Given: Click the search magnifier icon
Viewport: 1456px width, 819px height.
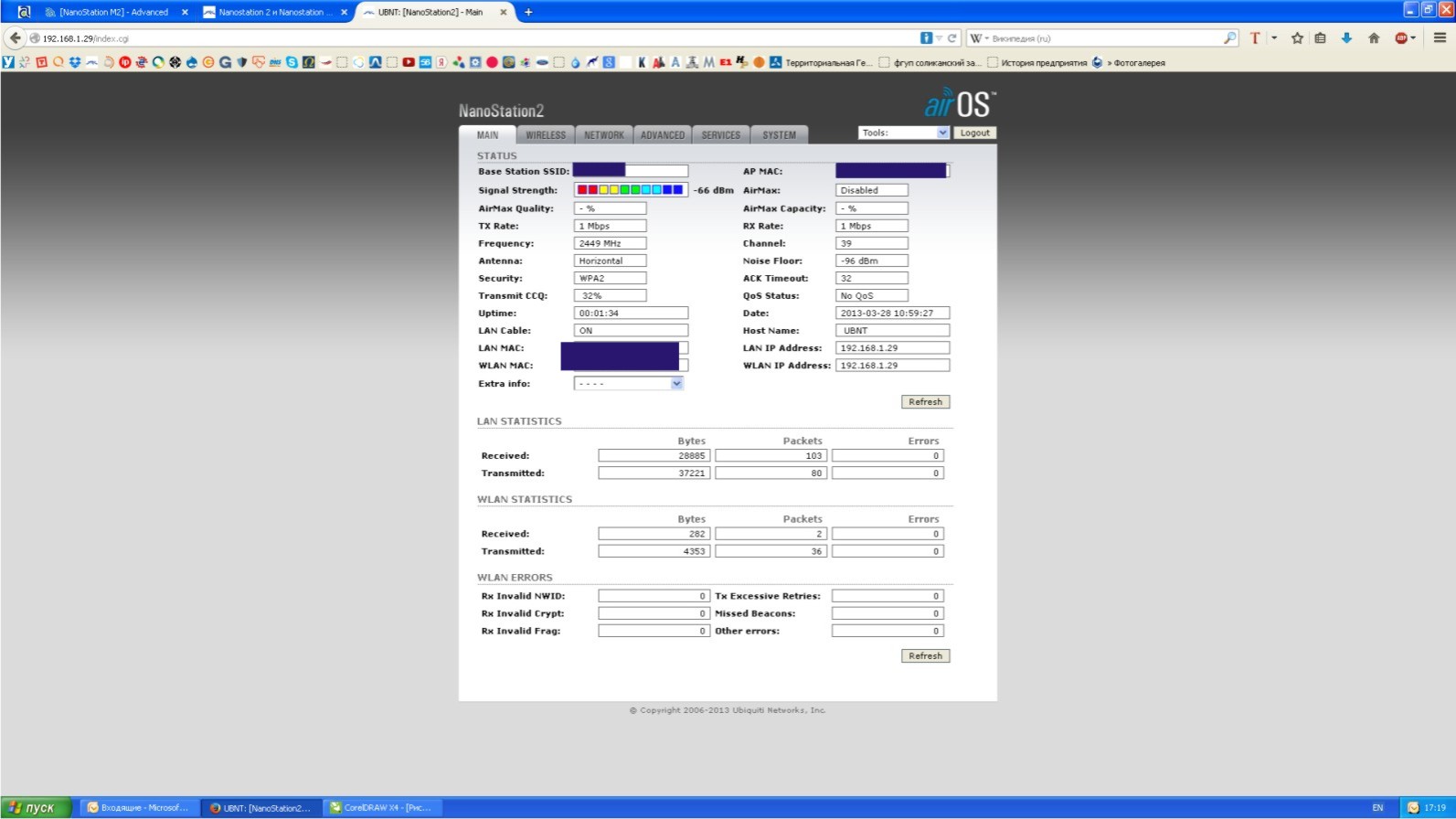Looking at the screenshot, I should click(1229, 37).
